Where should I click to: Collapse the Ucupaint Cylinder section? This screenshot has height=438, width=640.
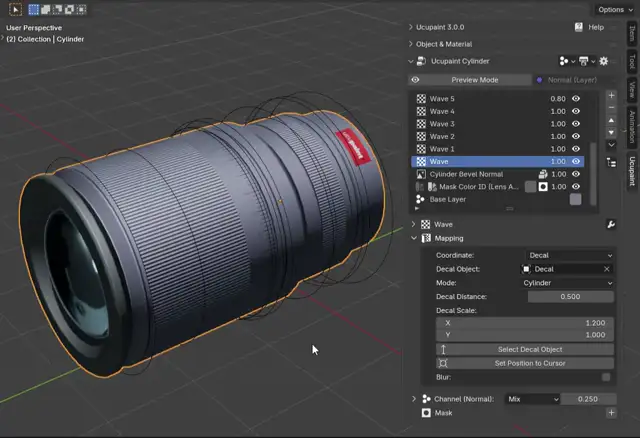click(411, 61)
